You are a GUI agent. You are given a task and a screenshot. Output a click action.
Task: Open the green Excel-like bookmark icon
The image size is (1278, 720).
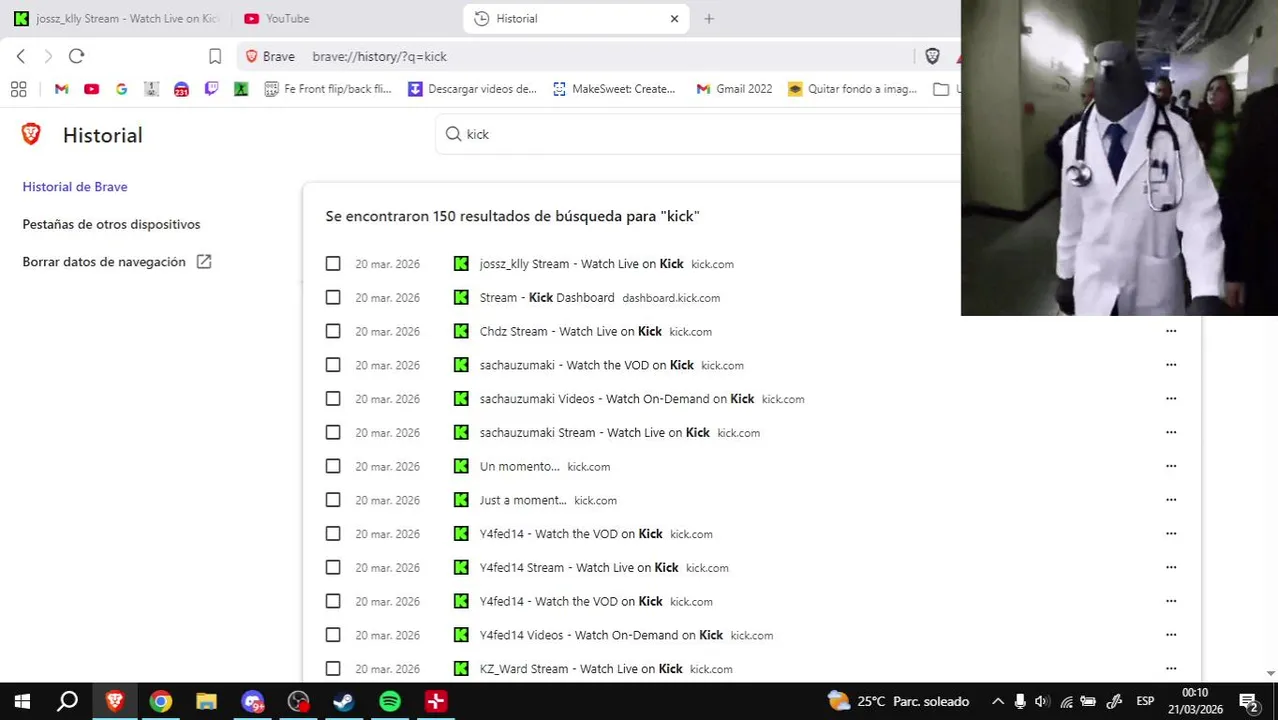[241, 89]
